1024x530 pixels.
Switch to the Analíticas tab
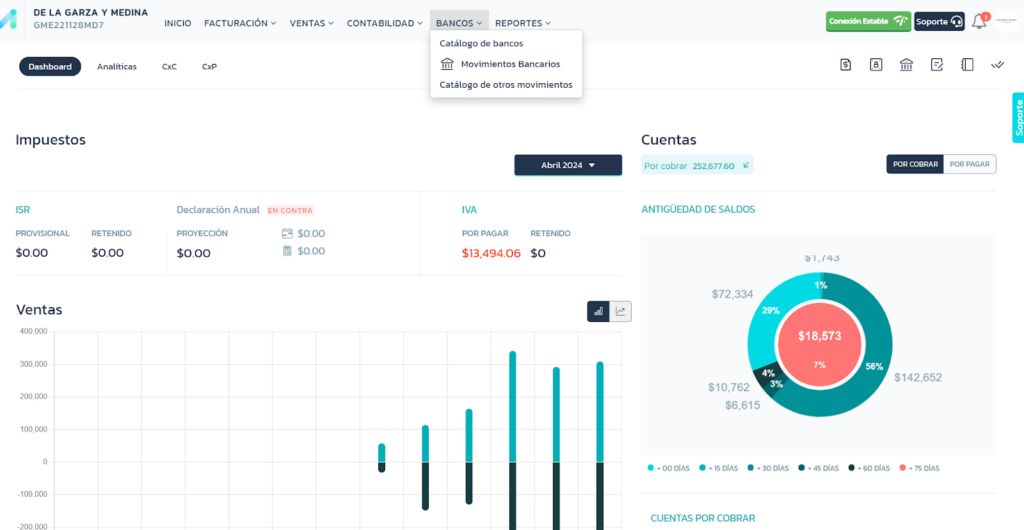(x=117, y=67)
